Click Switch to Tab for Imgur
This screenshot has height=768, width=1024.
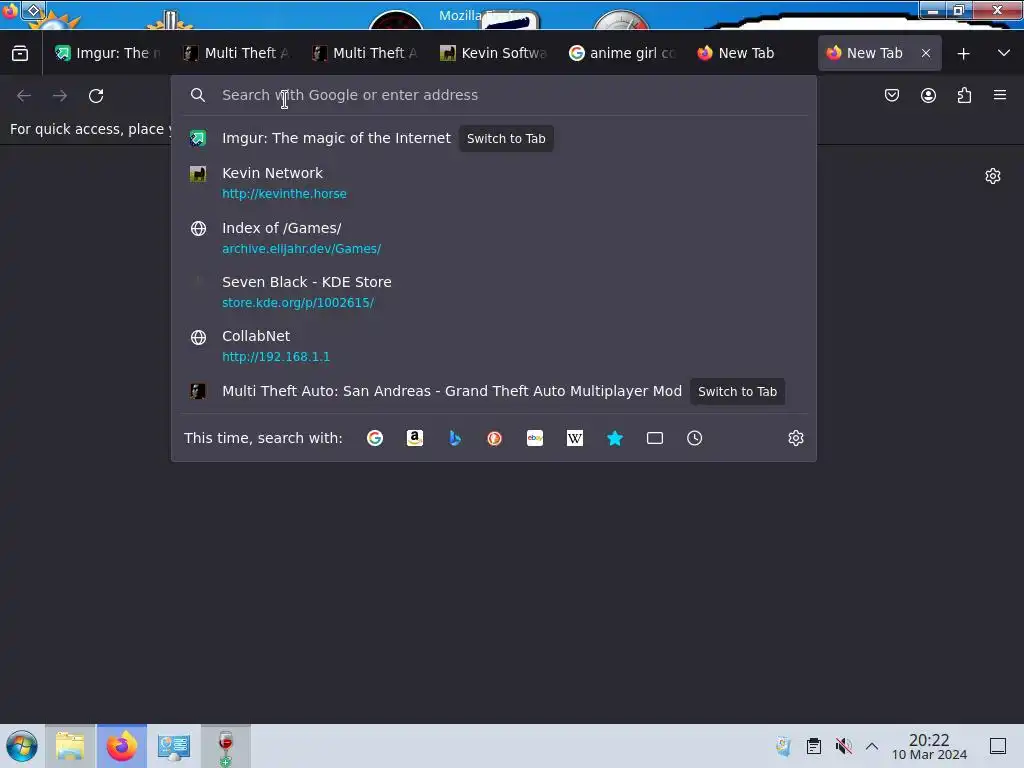tap(506, 138)
